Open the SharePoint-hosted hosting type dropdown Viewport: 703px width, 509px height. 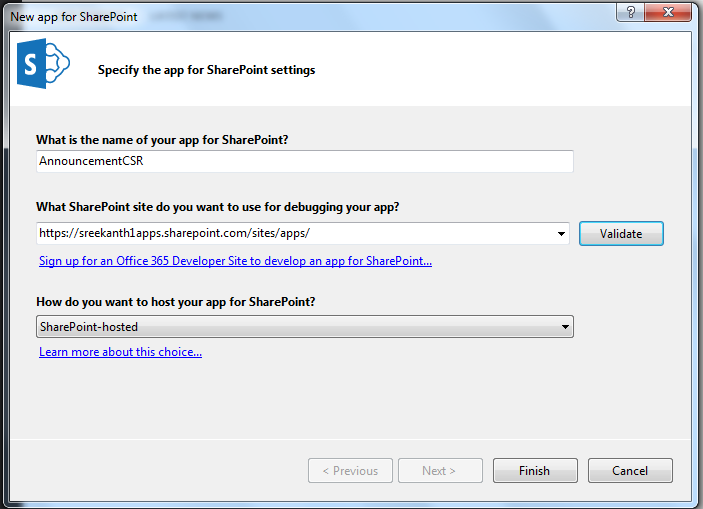304,327
